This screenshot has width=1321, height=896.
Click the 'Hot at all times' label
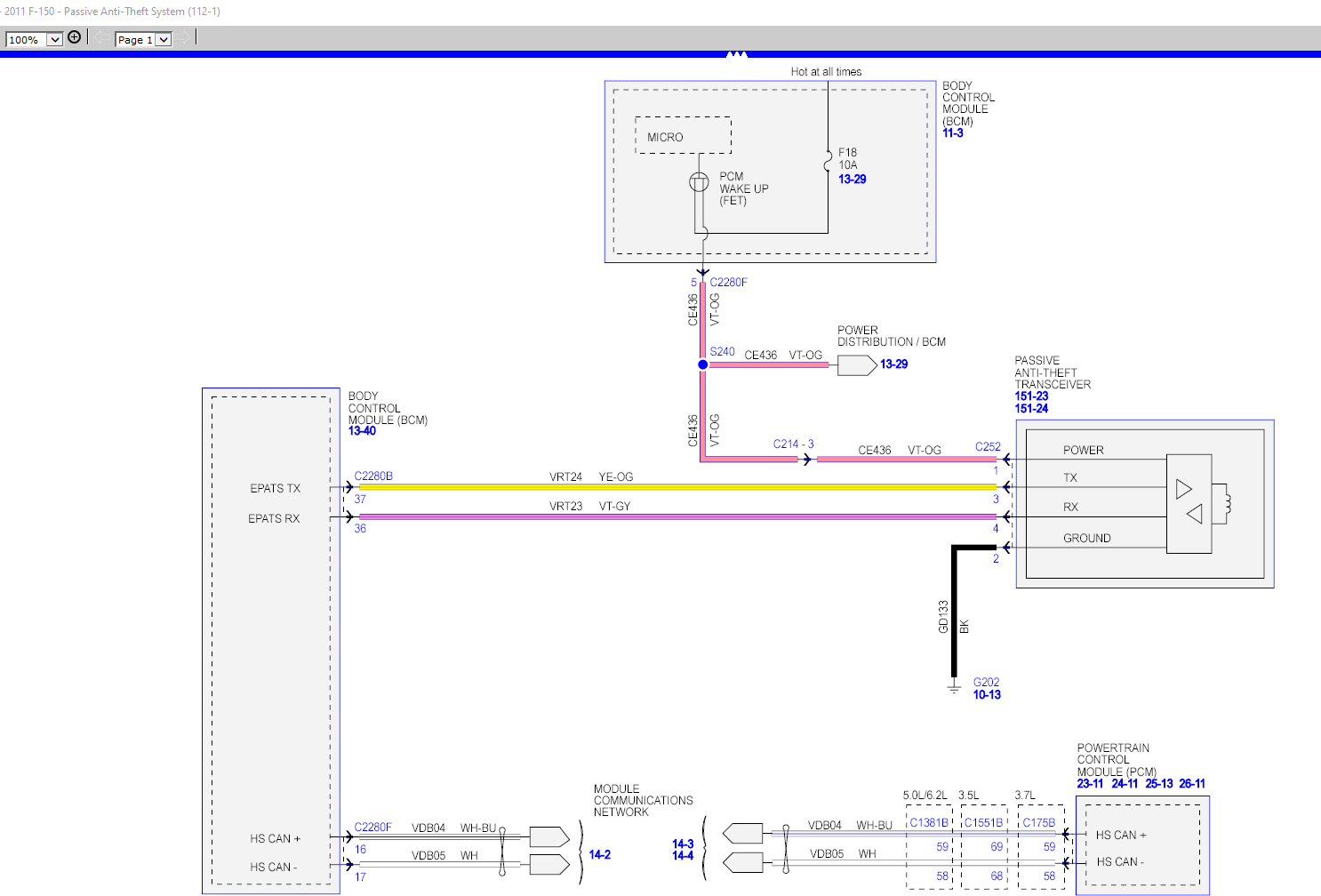coord(826,72)
